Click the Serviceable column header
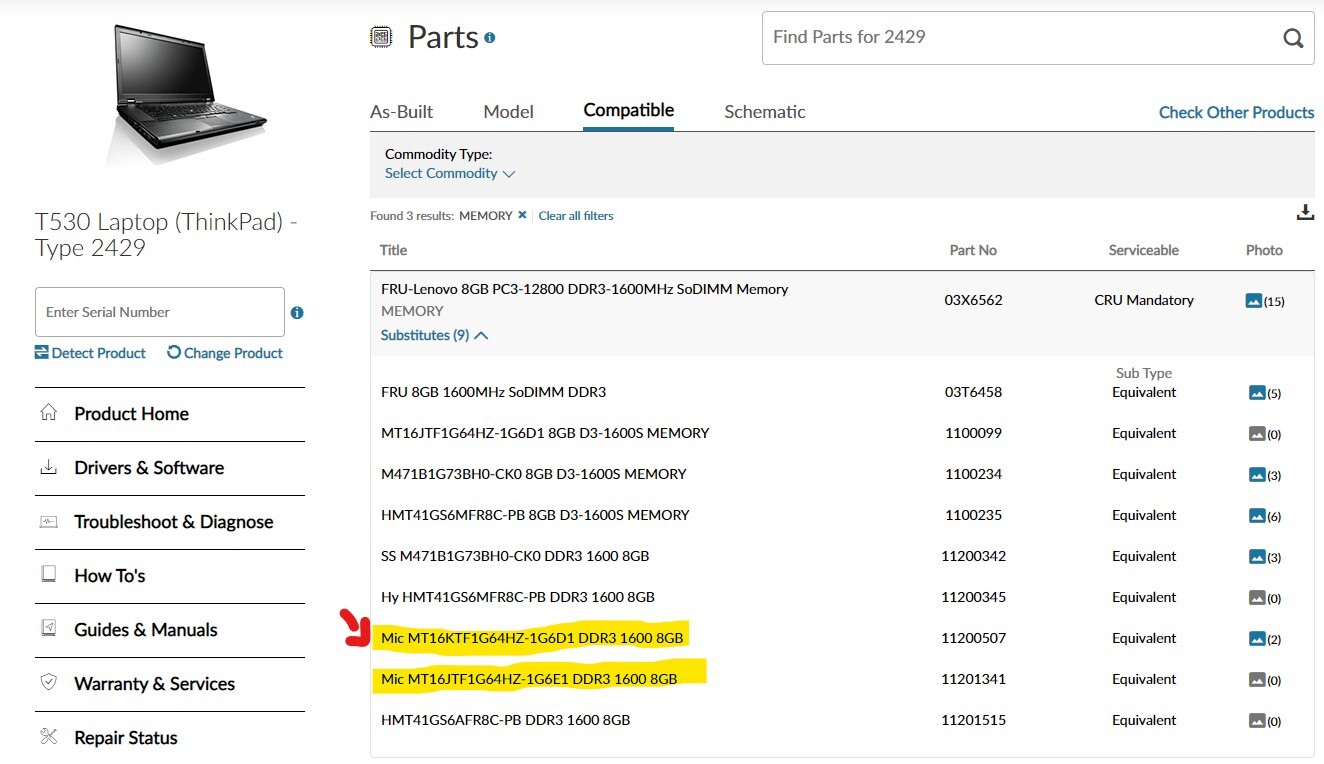Image resolution: width=1324 pixels, height=764 pixels. pyautogui.click(x=1143, y=250)
